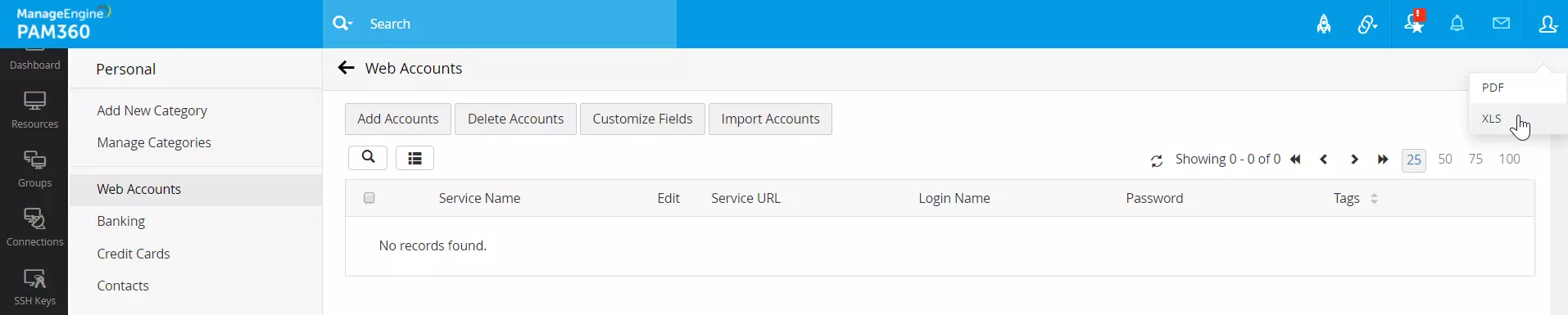The image size is (1568, 315).
Task: Click the Delete Accounts button
Action: (515, 119)
